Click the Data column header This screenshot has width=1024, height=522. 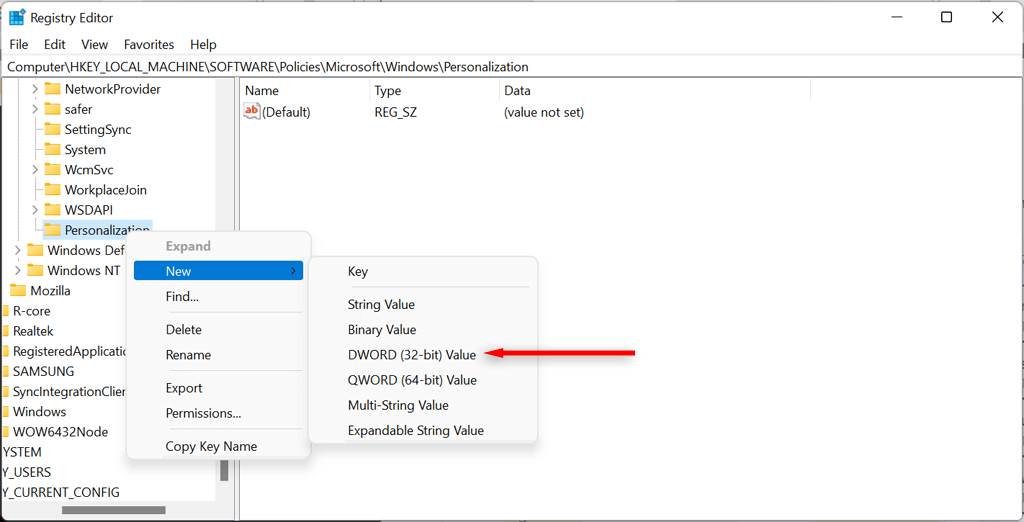(517, 90)
